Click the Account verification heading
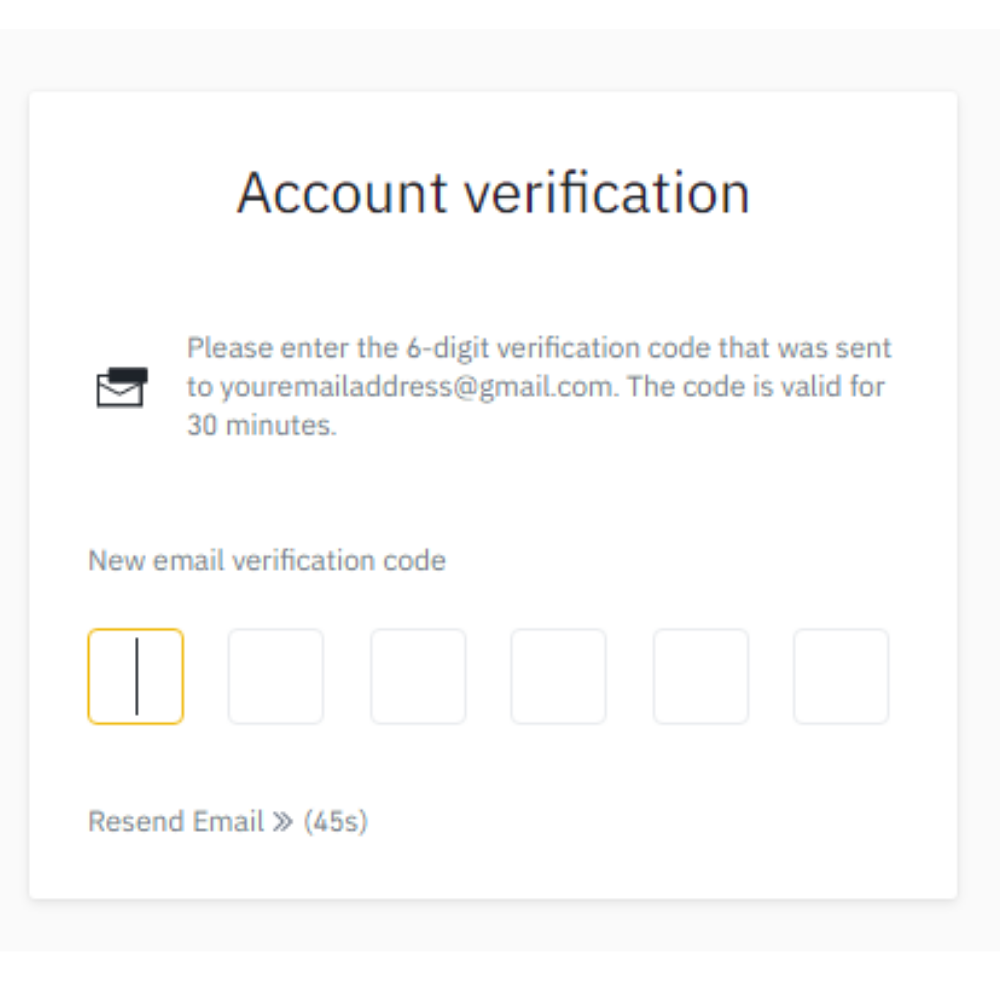This screenshot has height=1000, width=1000. [x=493, y=192]
